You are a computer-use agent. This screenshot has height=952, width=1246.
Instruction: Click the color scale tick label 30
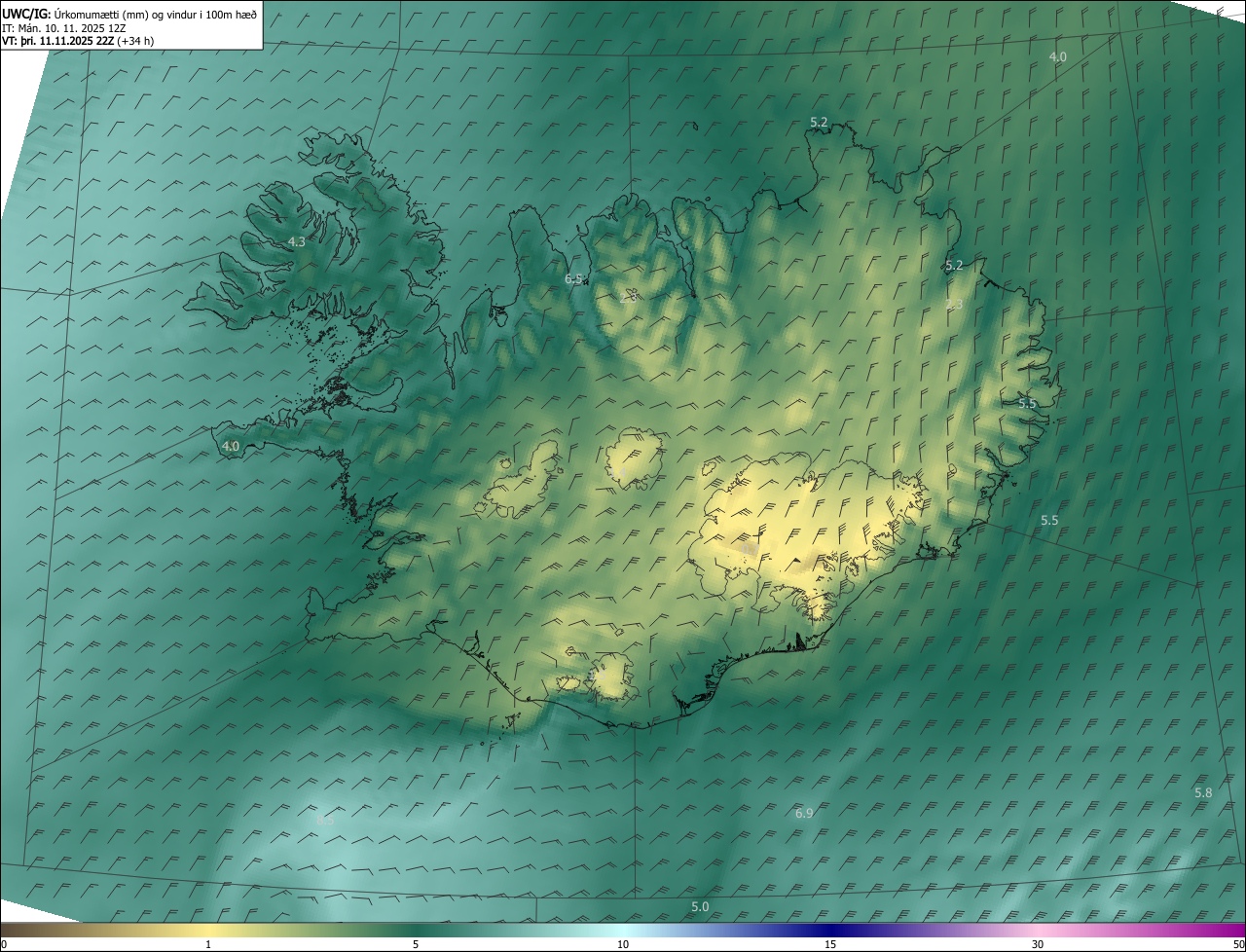1038,944
